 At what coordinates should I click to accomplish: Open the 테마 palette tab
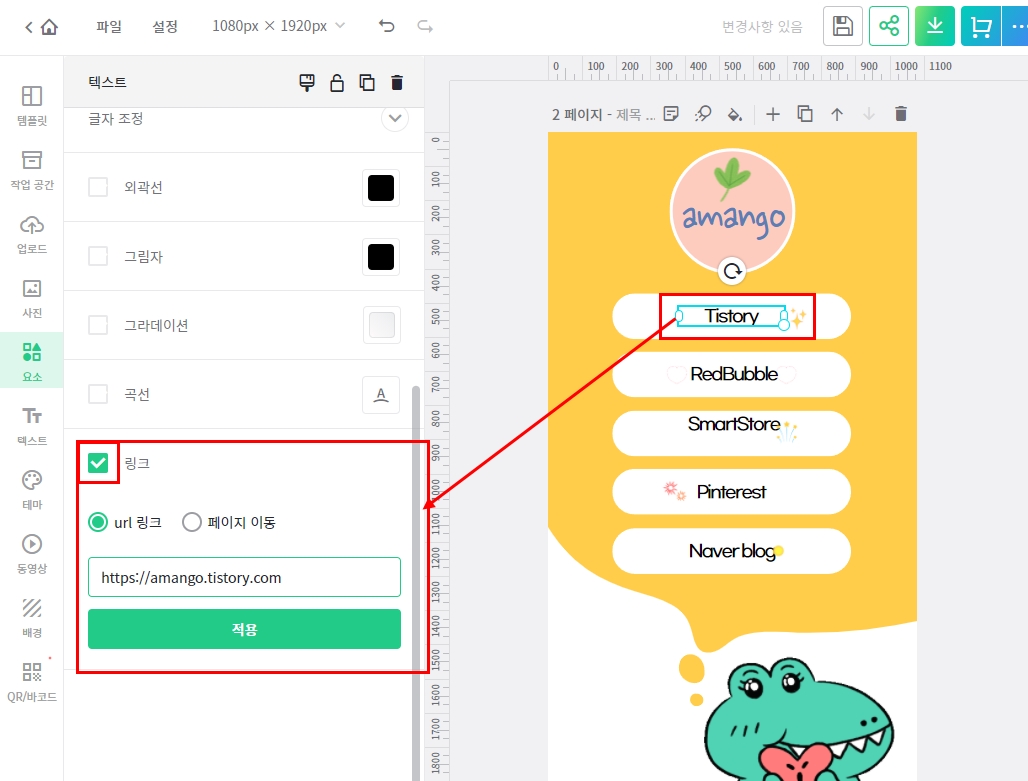(x=31, y=490)
